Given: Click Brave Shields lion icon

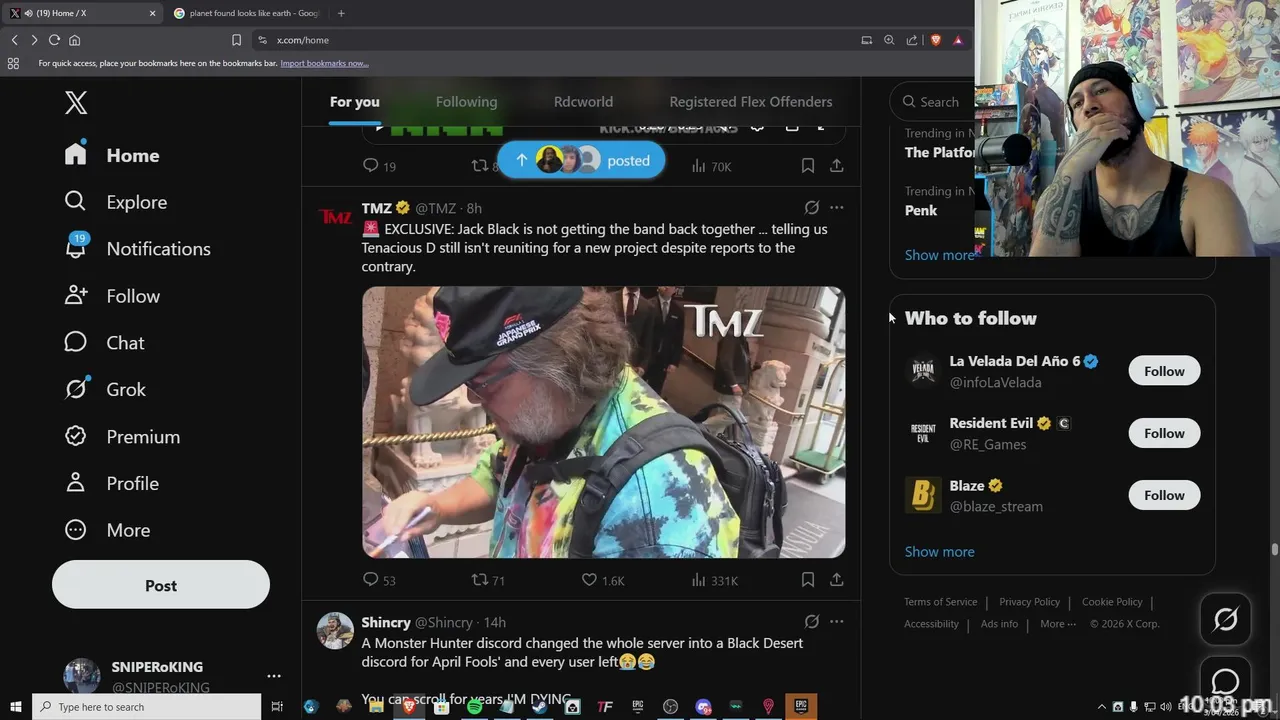Looking at the screenshot, I should [x=936, y=40].
